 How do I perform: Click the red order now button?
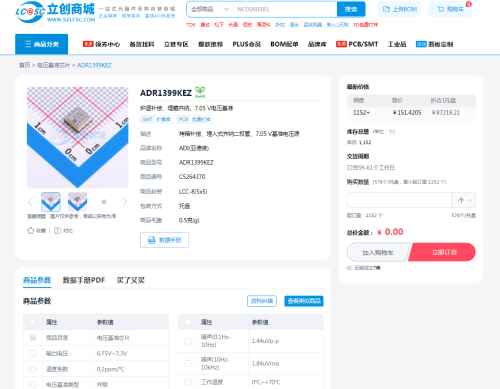click(443, 252)
